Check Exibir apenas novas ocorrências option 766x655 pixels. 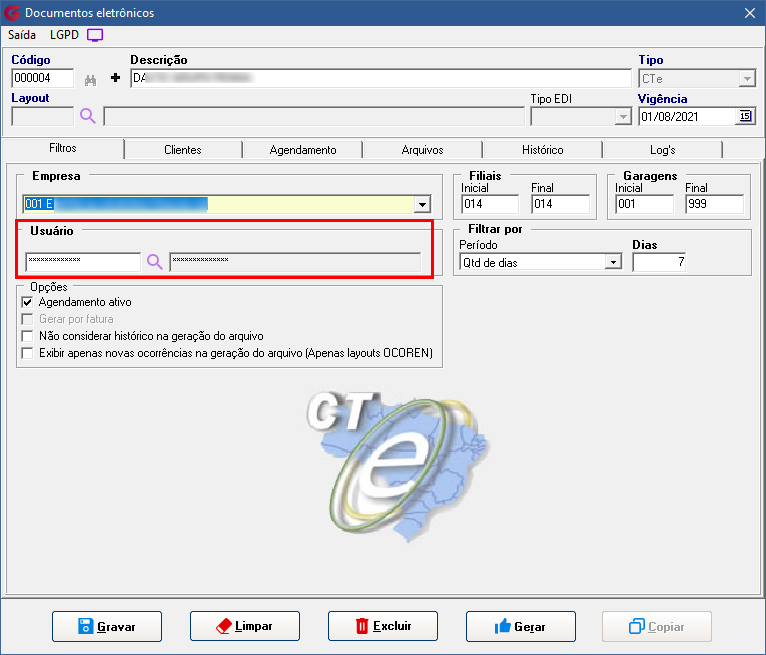coord(27,353)
